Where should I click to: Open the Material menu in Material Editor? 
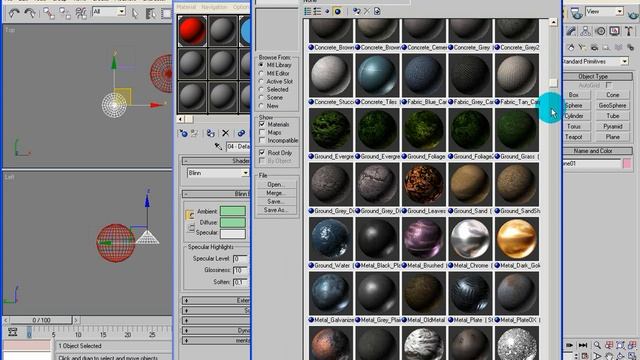click(186, 7)
